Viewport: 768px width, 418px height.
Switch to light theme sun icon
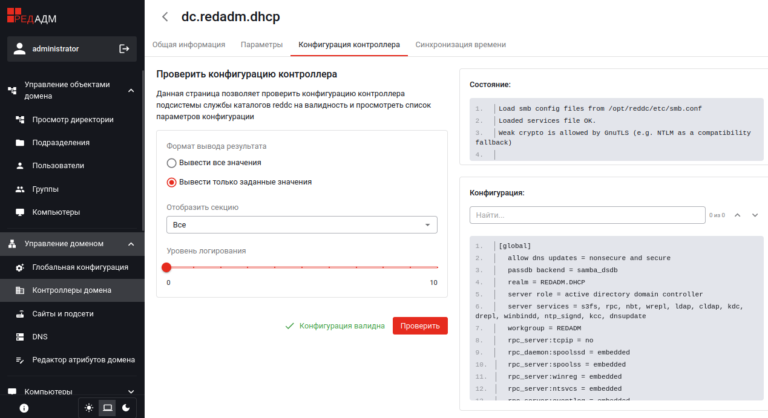point(89,407)
